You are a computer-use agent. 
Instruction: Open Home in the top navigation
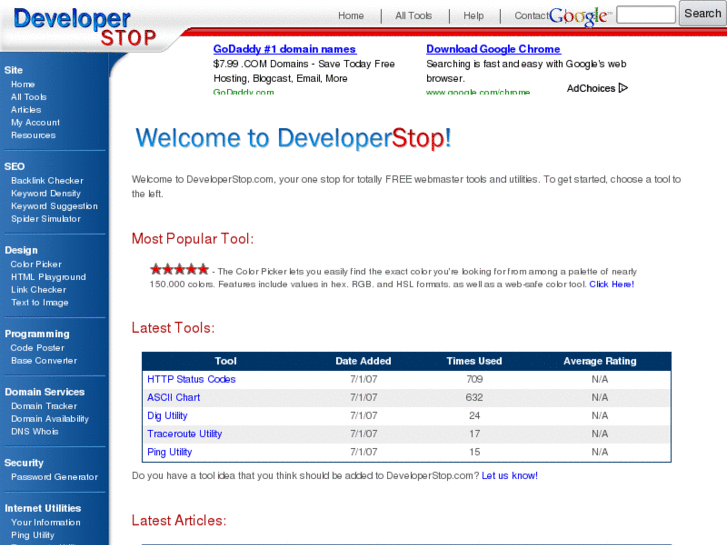(351, 16)
